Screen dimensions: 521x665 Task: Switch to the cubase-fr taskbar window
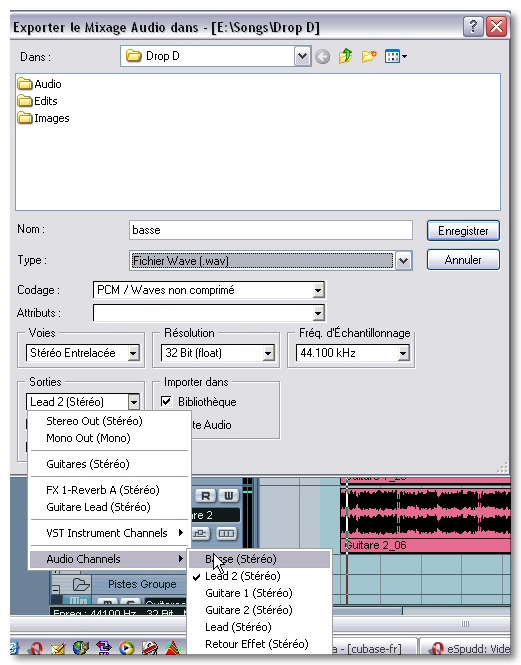tap(373, 648)
